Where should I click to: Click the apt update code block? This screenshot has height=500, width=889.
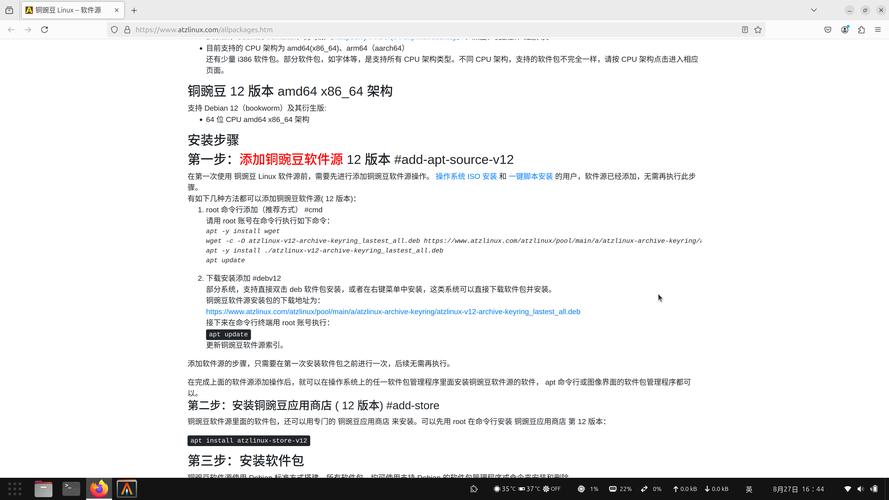228,334
